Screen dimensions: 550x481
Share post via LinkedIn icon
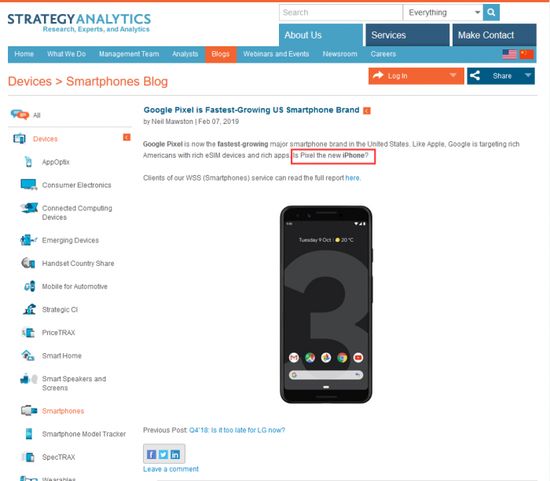(x=175, y=454)
